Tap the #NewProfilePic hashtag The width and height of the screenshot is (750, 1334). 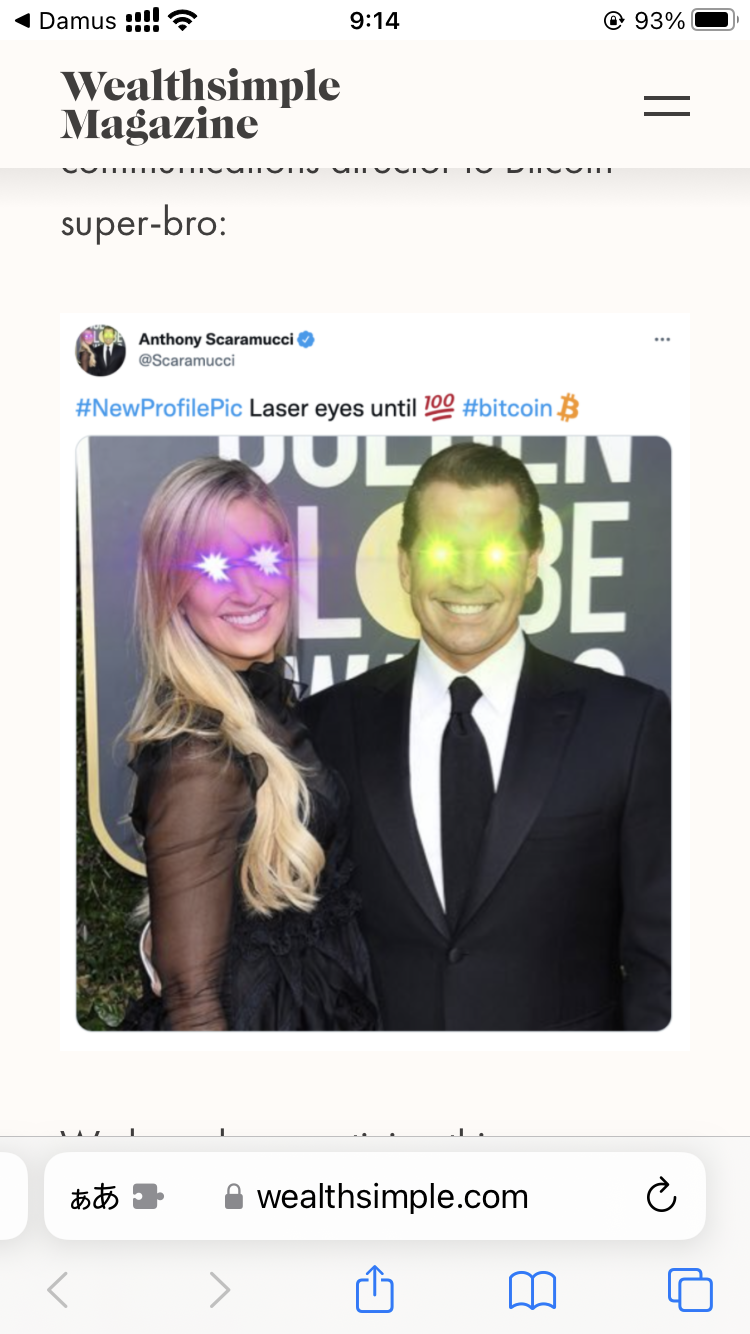(159, 408)
